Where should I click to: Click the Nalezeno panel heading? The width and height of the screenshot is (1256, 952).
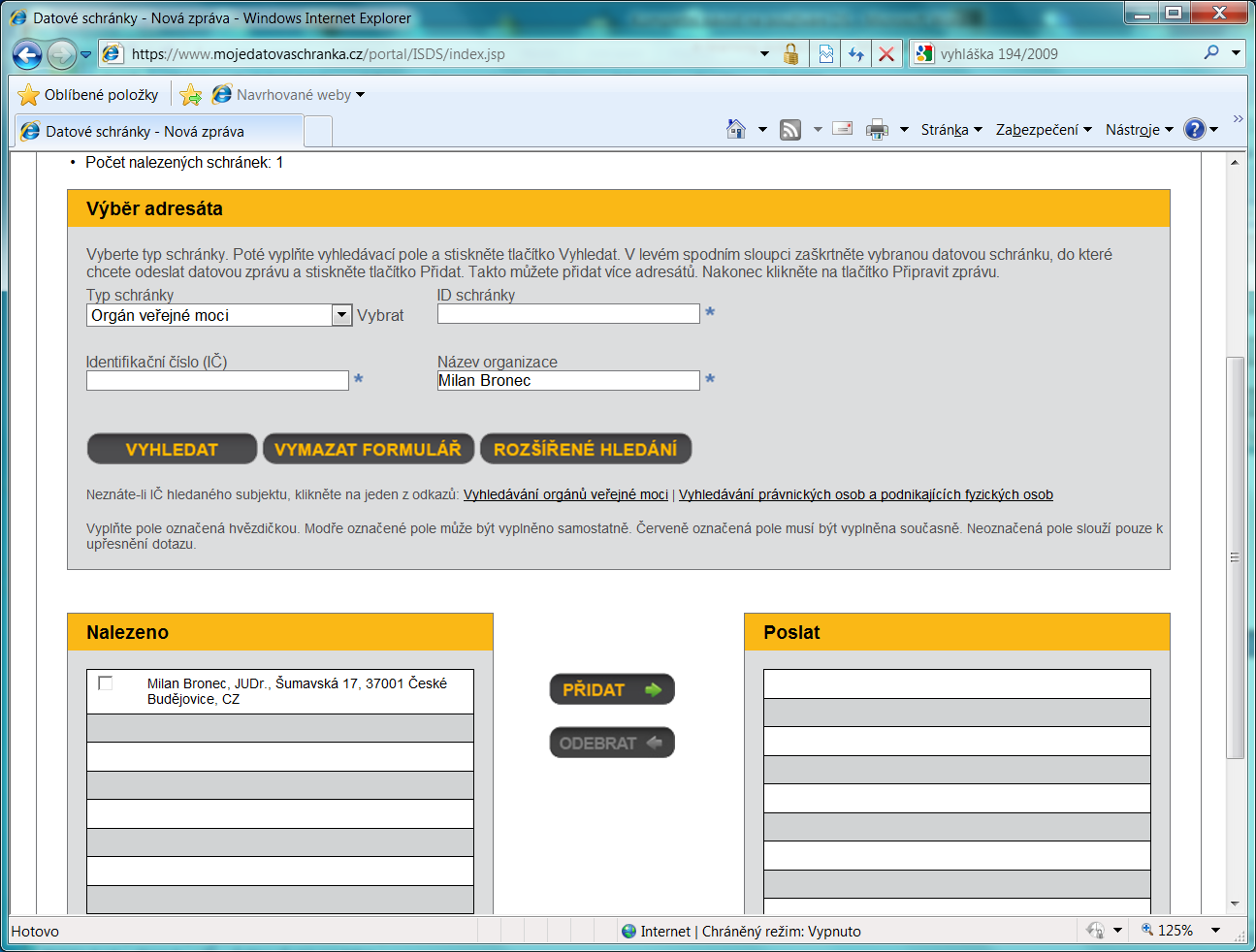point(127,632)
